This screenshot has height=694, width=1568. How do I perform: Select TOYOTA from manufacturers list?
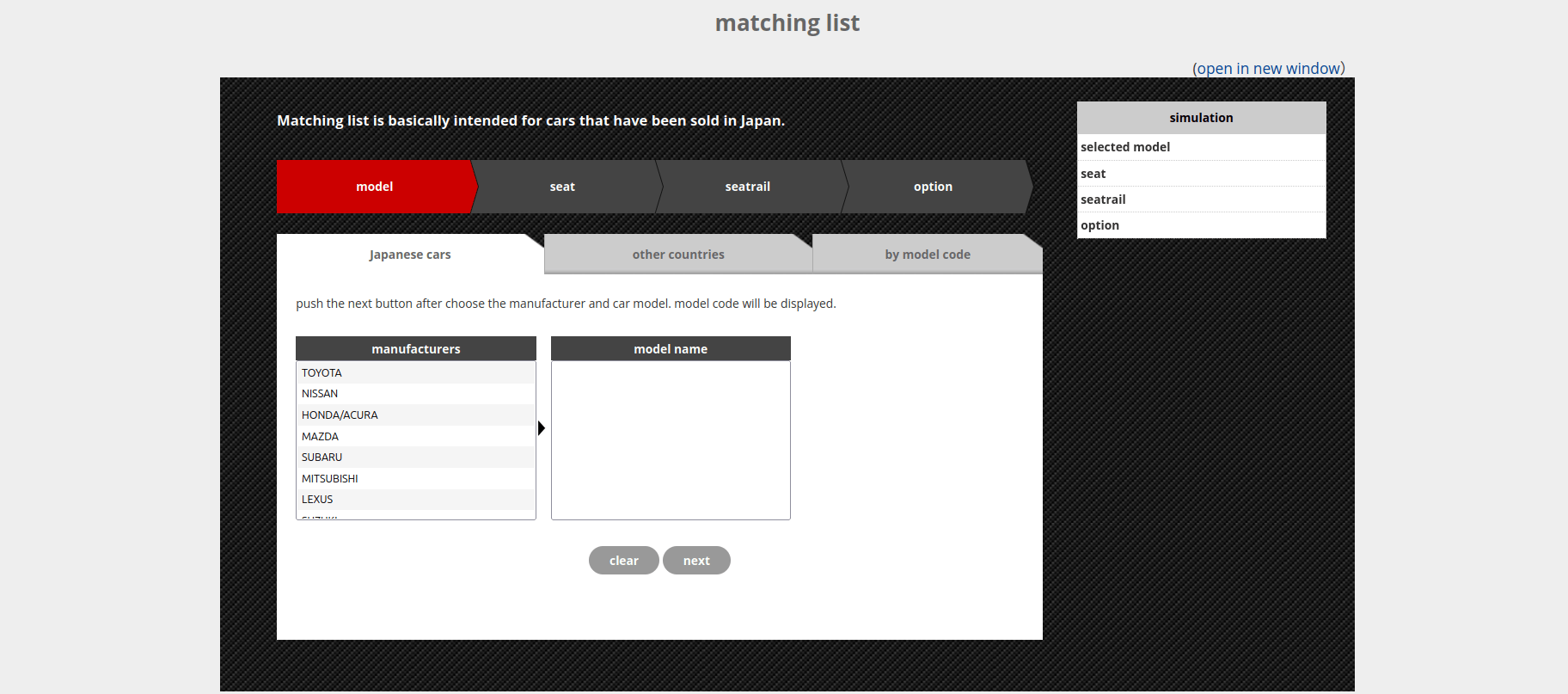322,372
